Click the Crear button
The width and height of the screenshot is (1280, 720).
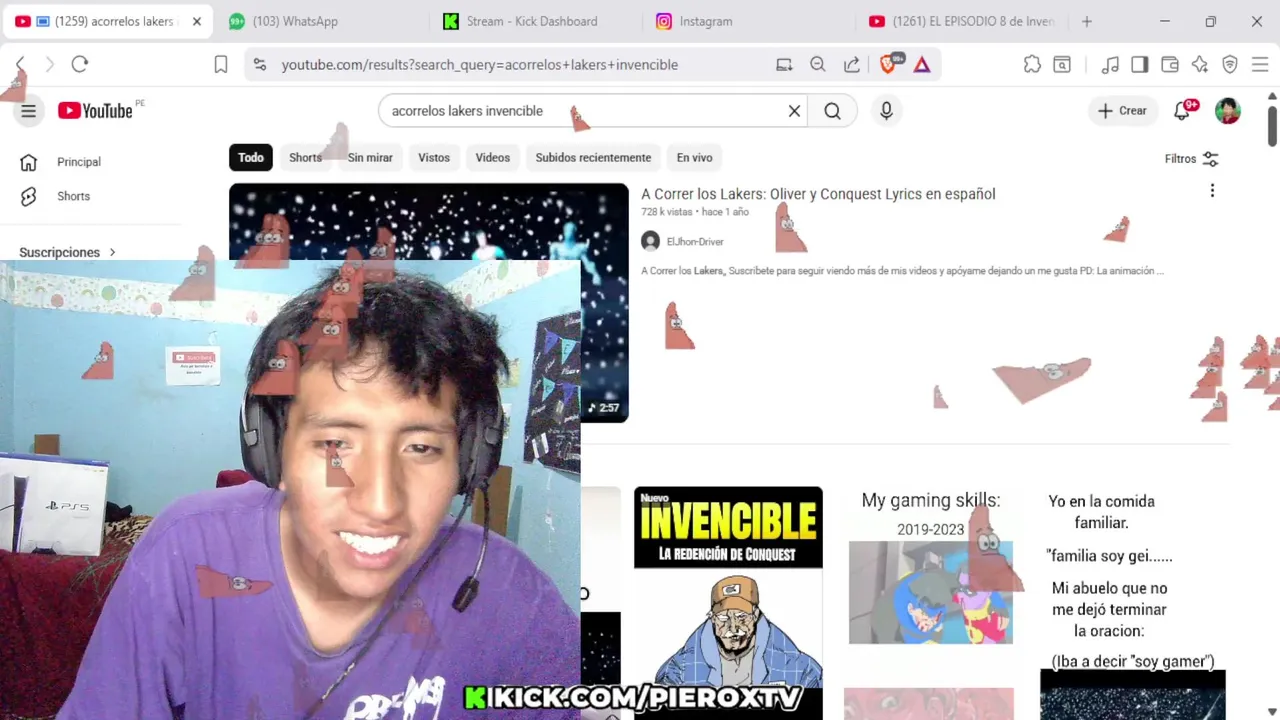point(1122,111)
